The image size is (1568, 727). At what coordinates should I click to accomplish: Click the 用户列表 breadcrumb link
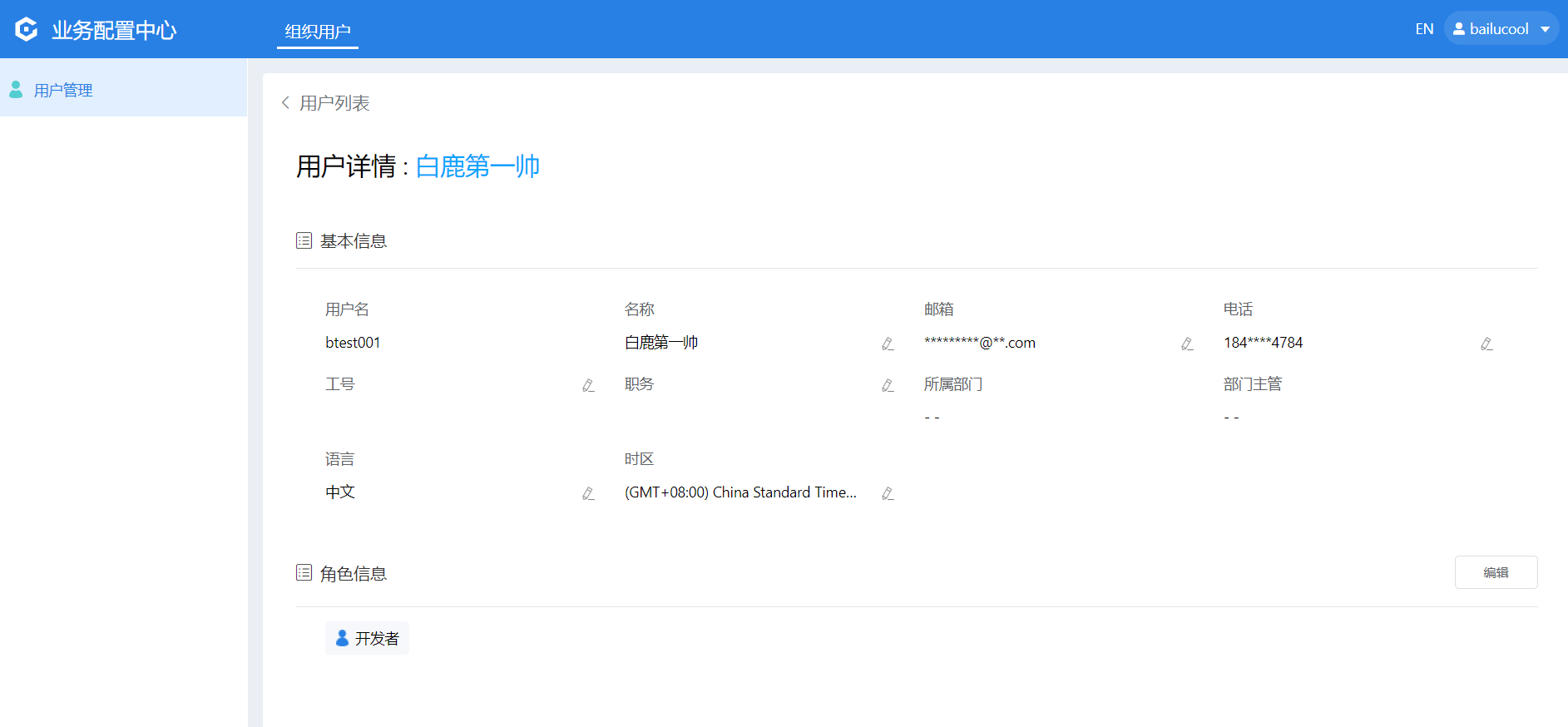pyautogui.click(x=334, y=103)
